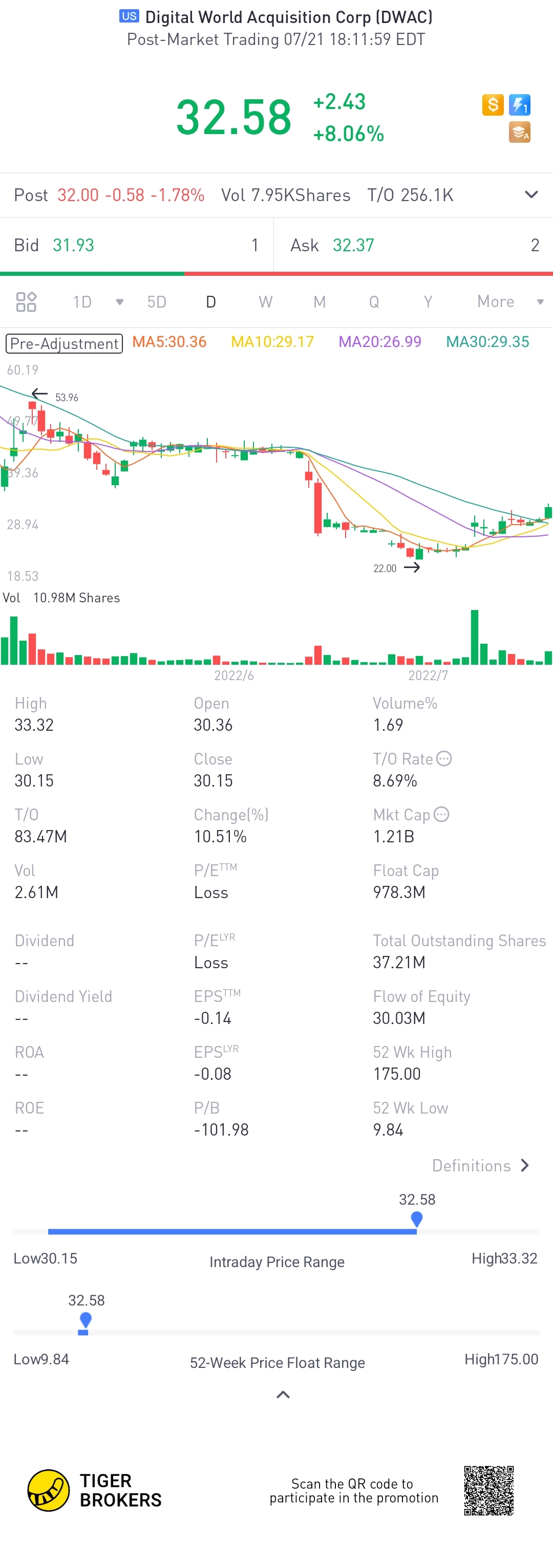Tap the current price 32.58
The height and width of the screenshot is (1568, 553).
pos(234,117)
